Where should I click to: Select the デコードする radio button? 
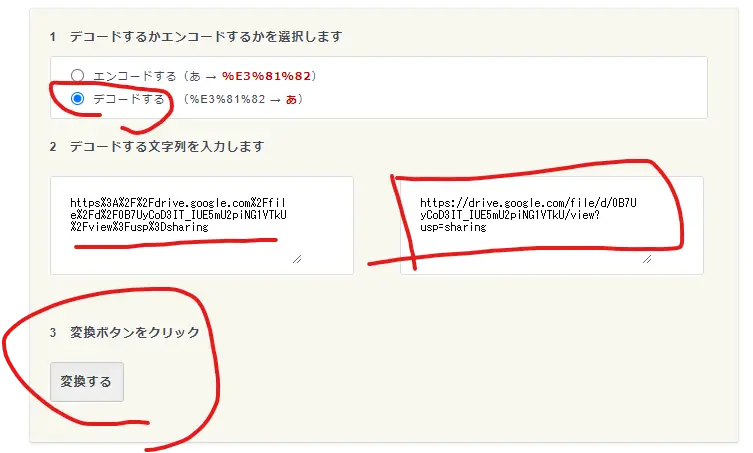coord(77,98)
